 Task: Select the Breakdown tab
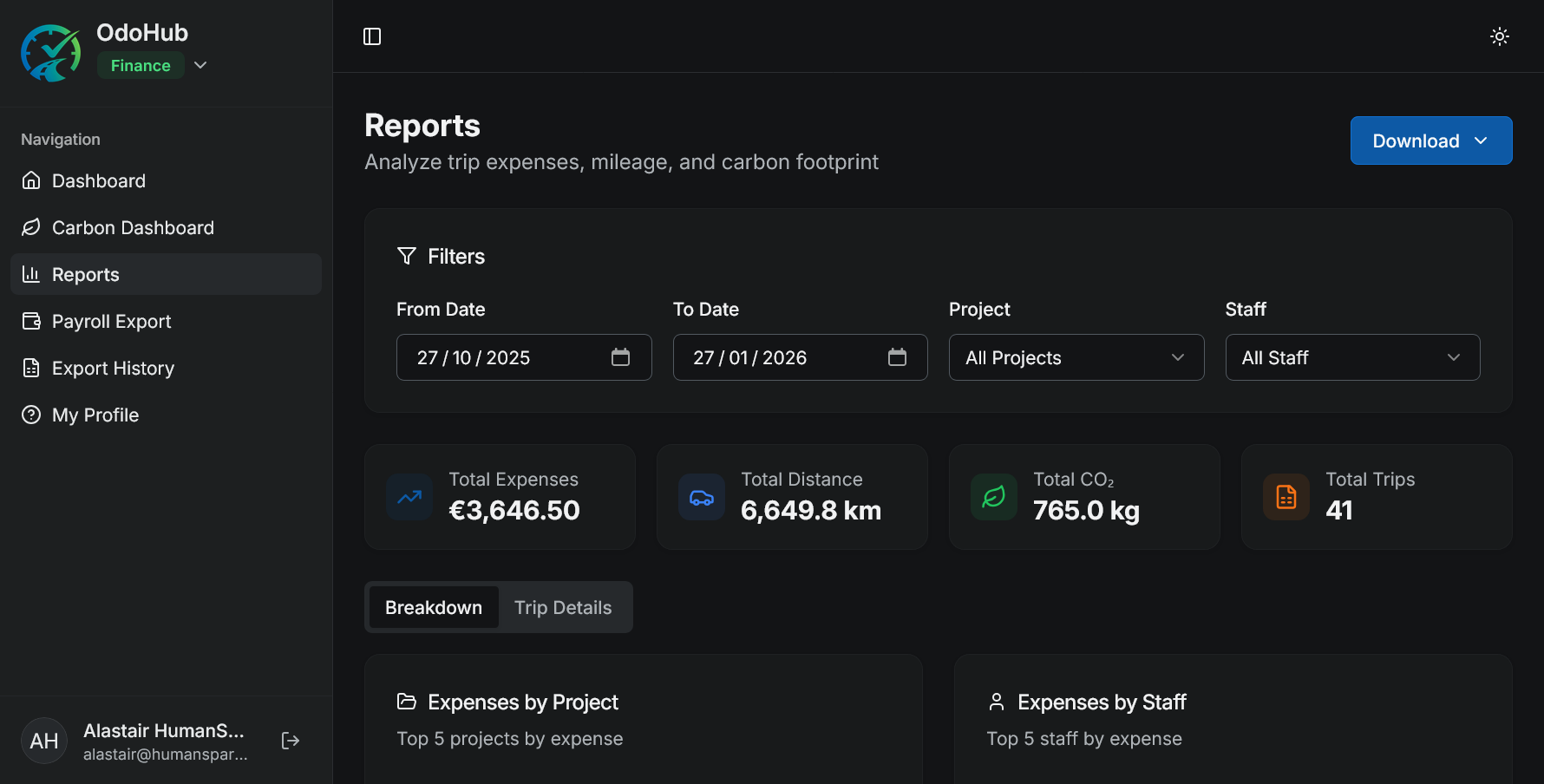(434, 607)
